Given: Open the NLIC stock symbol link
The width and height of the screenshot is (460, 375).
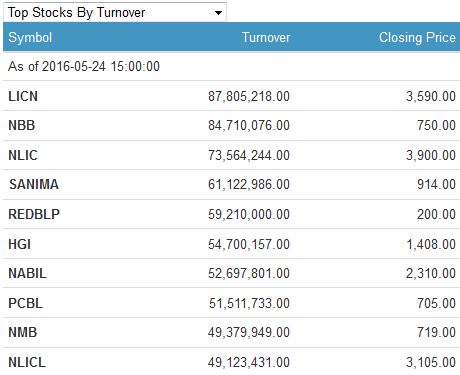Looking at the screenshot, I should coord(23,155).
